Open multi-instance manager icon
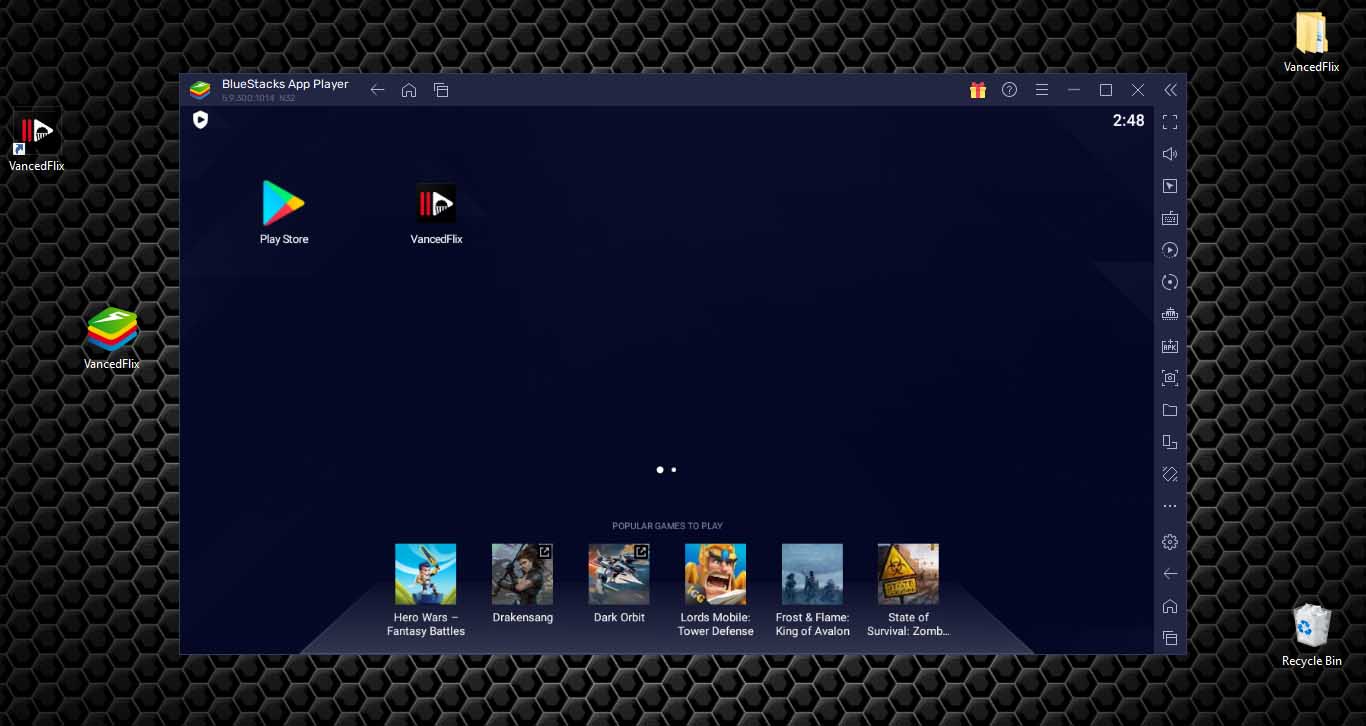 click(1170, 442)
